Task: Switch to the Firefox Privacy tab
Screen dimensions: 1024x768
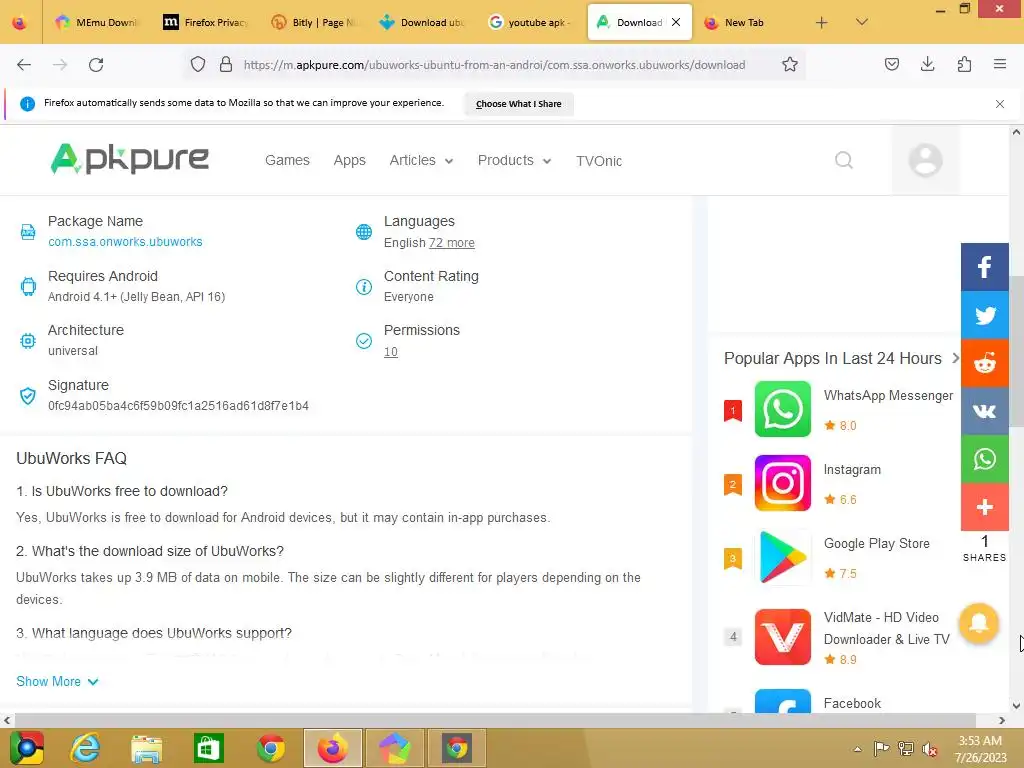Action: pyautogui.click(x=205, y=22)
